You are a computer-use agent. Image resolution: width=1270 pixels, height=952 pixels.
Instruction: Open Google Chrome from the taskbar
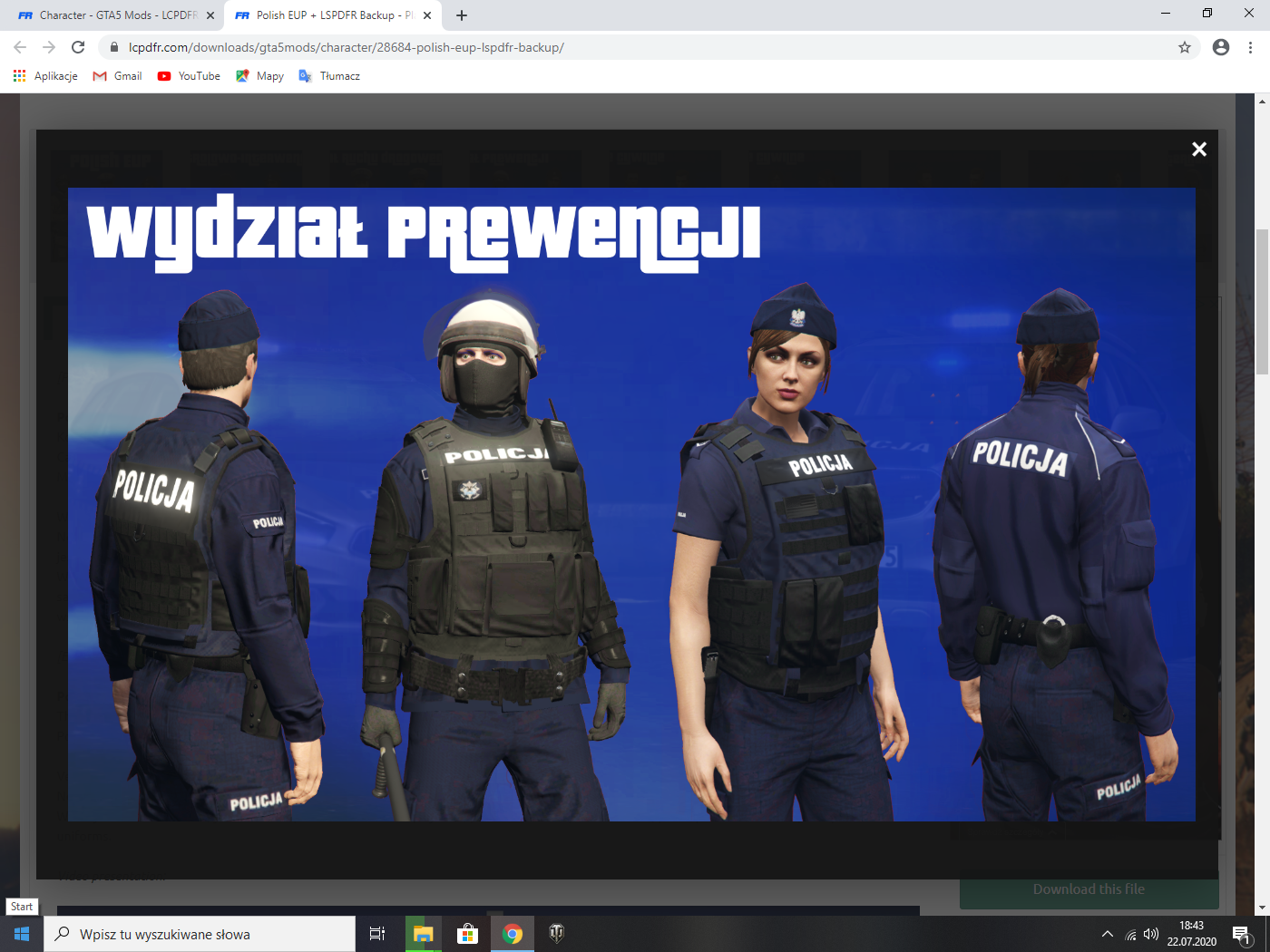pyautogui.click(x=513, y=934)
